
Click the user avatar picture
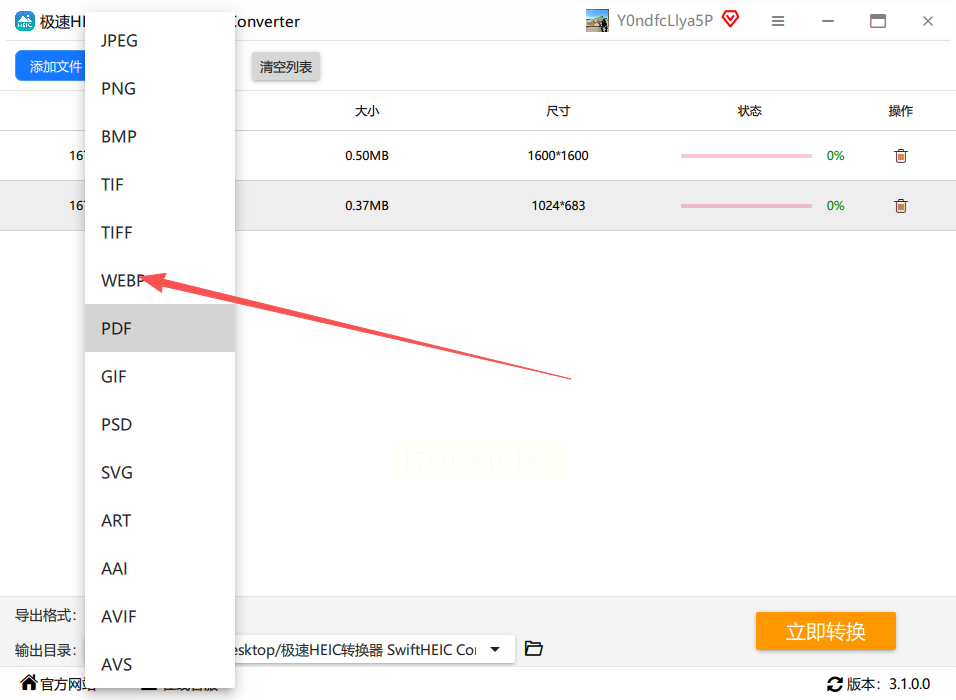[x=597, y=21]
